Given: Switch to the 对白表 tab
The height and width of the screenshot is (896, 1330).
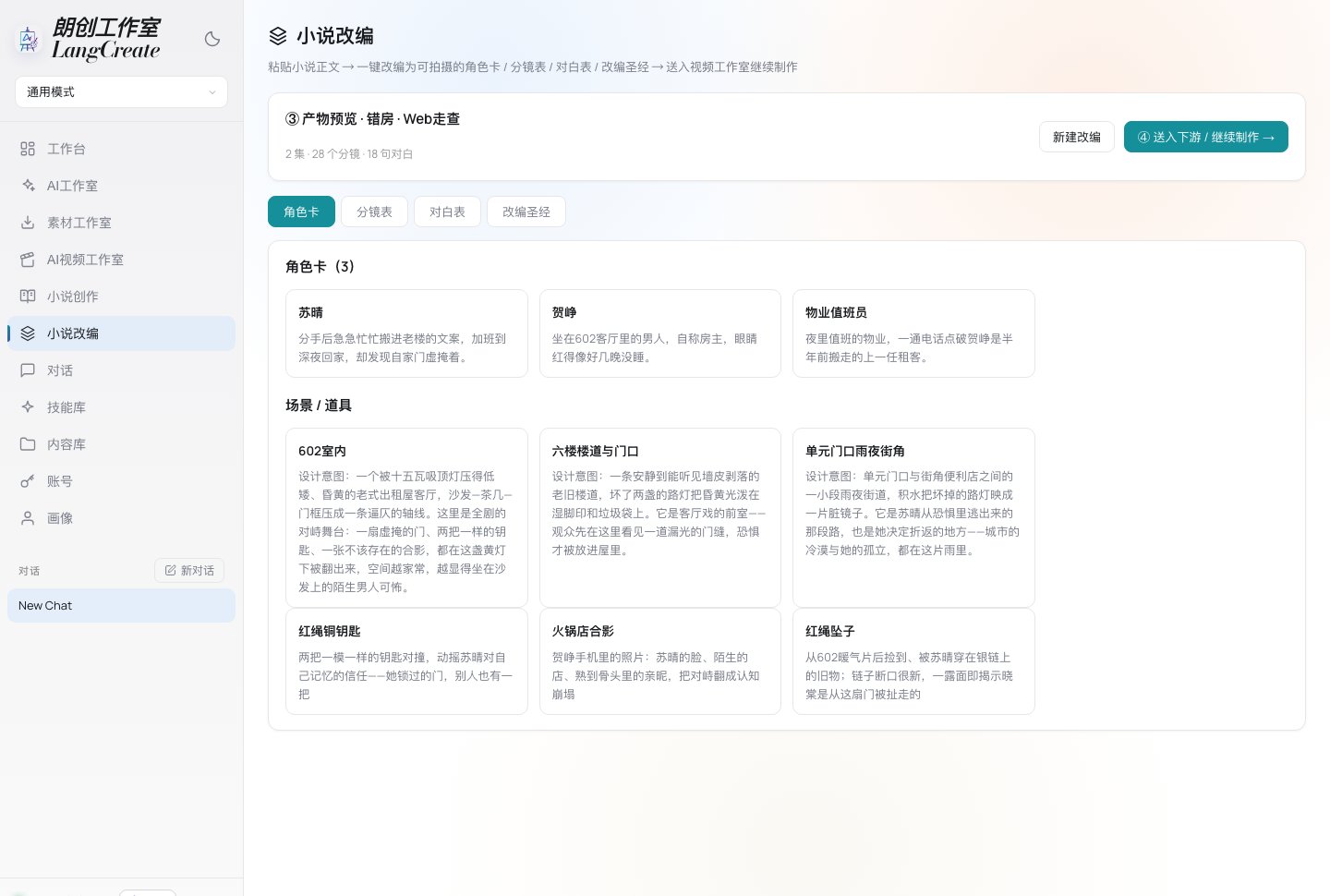Looking at the screenshot, I should pos(447,212).
